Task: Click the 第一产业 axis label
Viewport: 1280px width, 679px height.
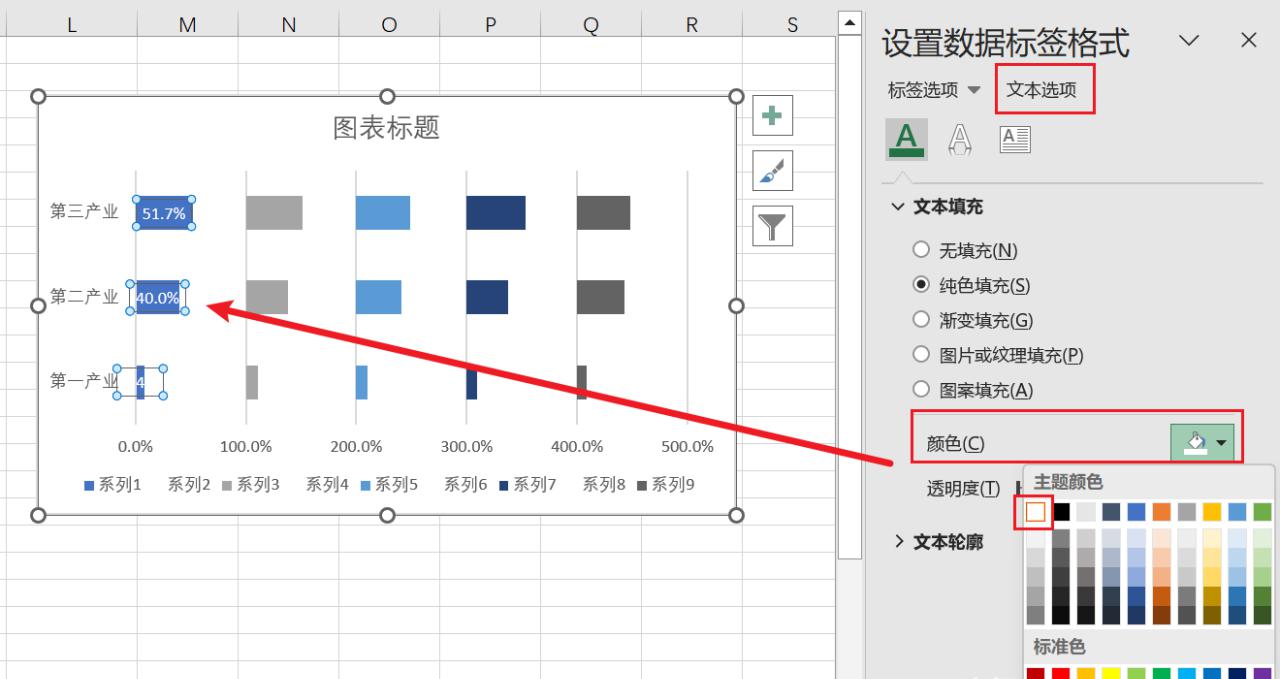Action: (84, 381)
